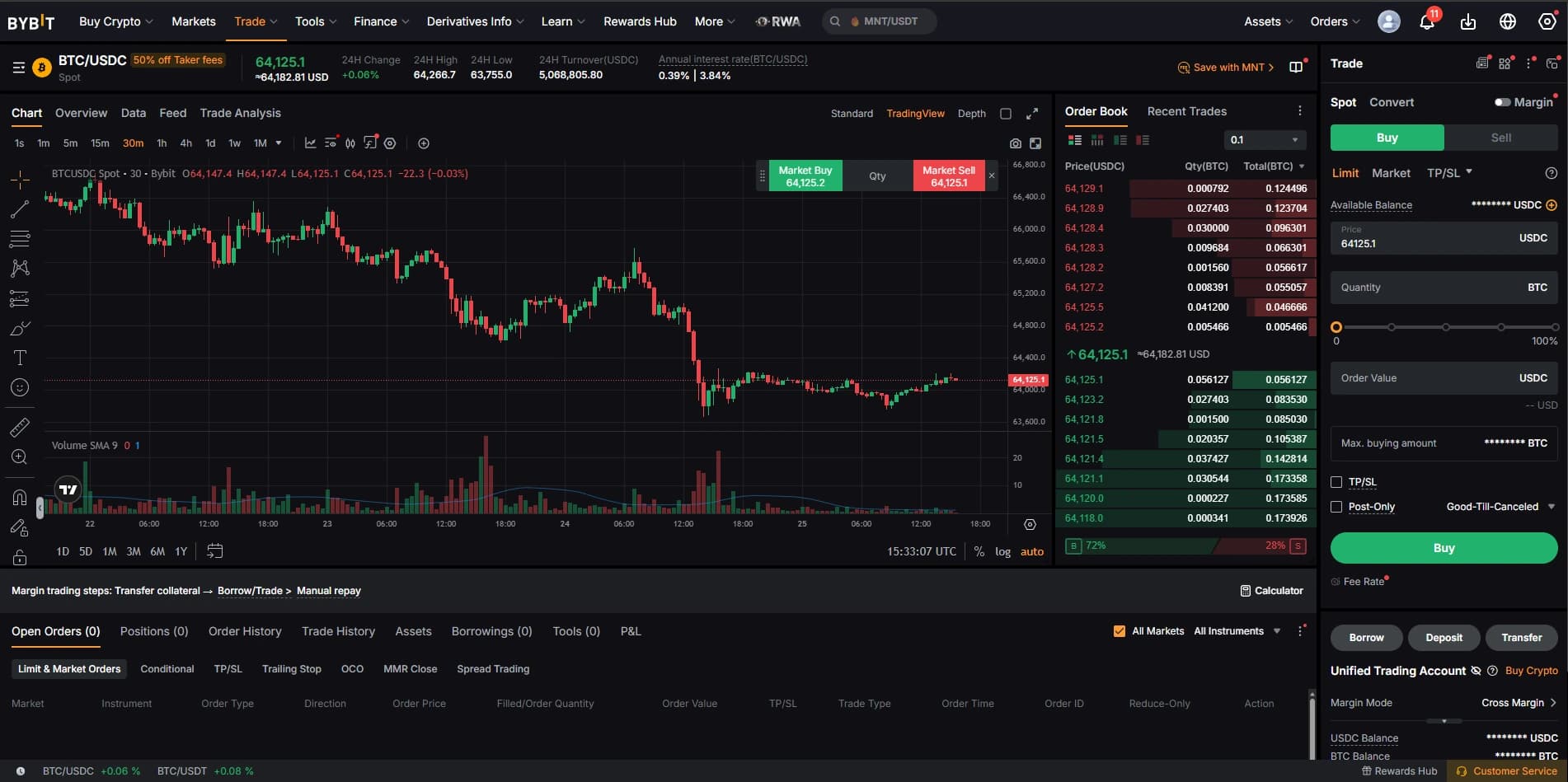
Task: Open the Good-Till-Canceled dropdown
Action: 1500,507
